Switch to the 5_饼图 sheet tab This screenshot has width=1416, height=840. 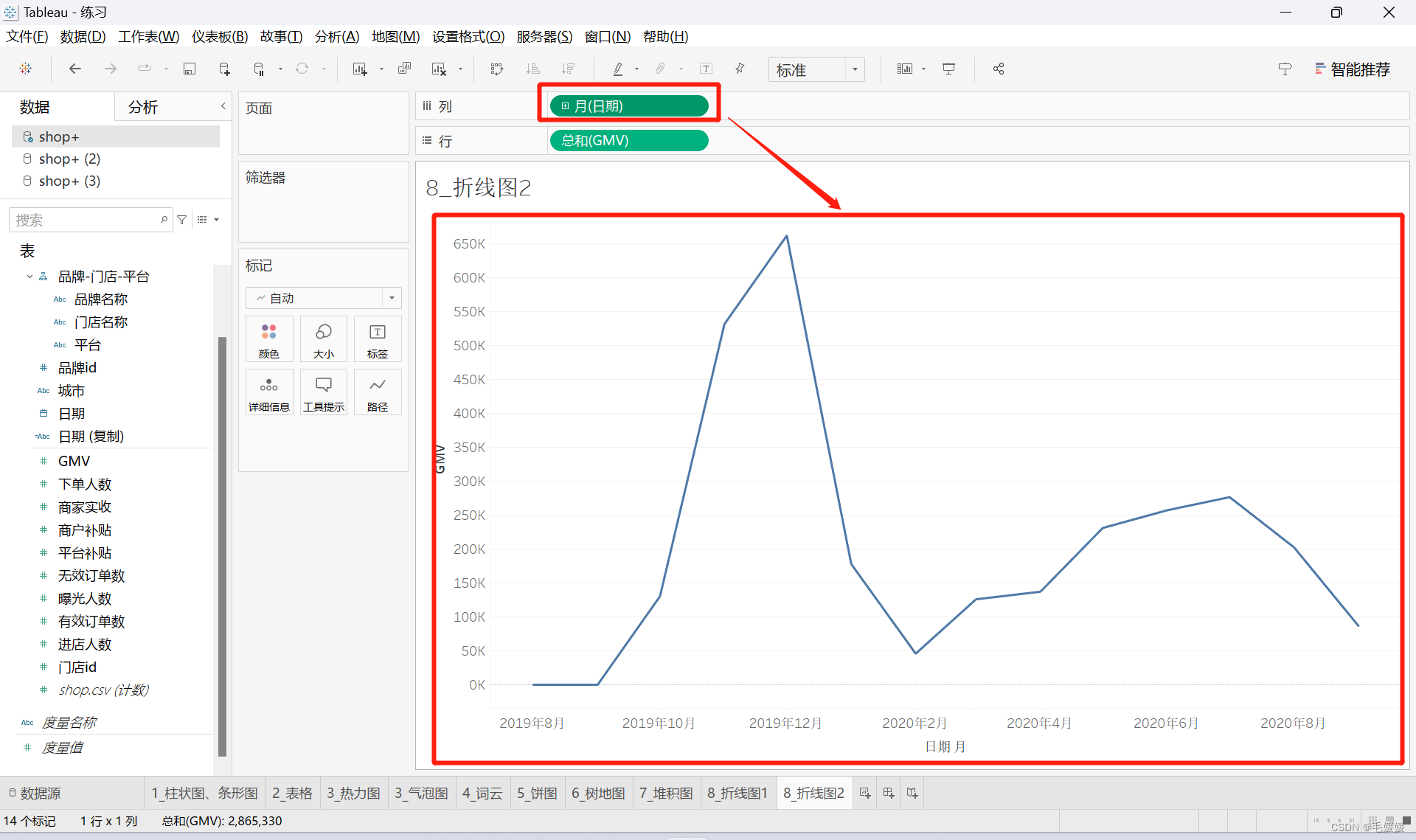tap(537, 793)
